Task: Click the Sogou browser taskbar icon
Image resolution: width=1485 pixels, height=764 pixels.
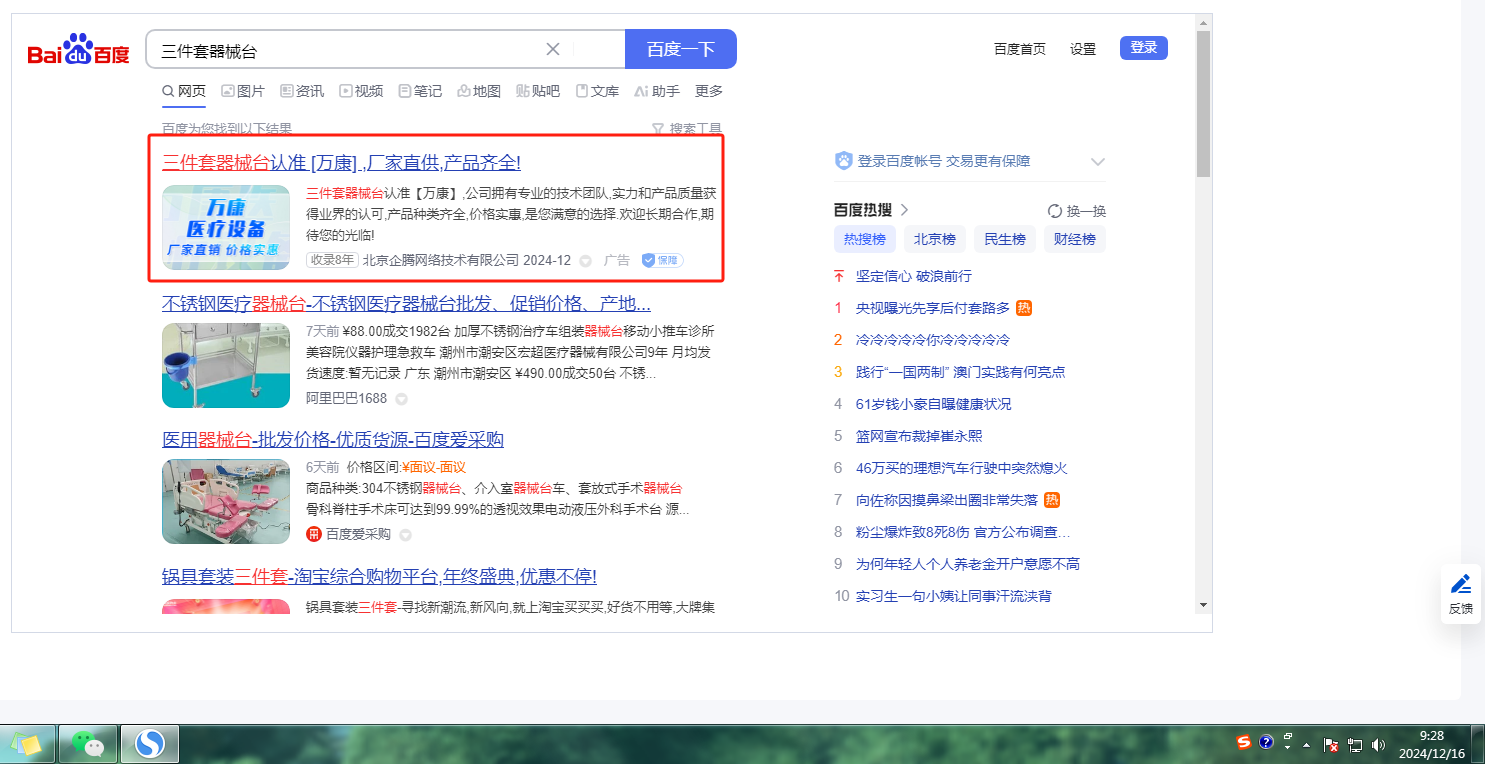Action: click(149, 744)
